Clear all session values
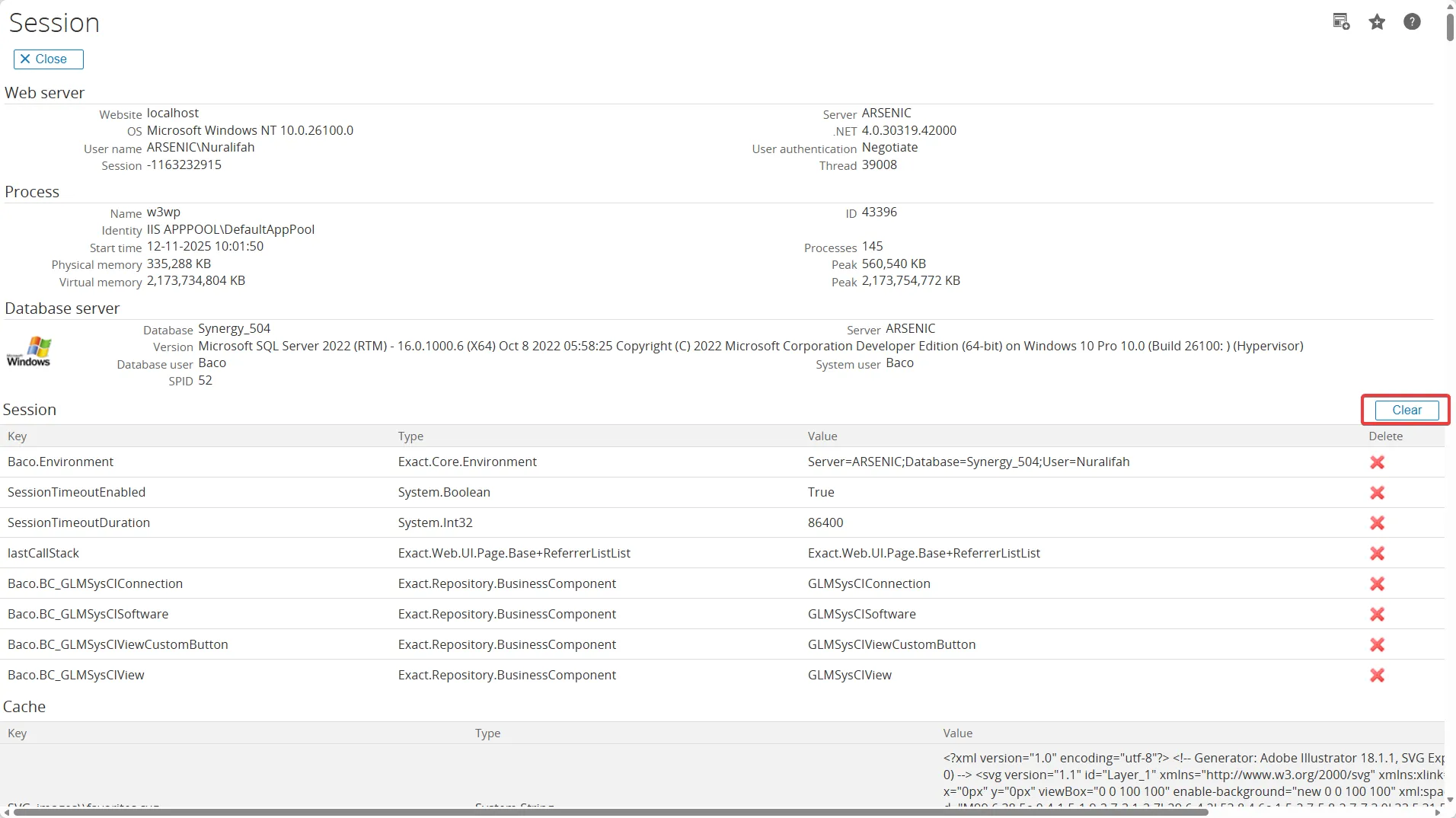 (x=1407, y=410)
